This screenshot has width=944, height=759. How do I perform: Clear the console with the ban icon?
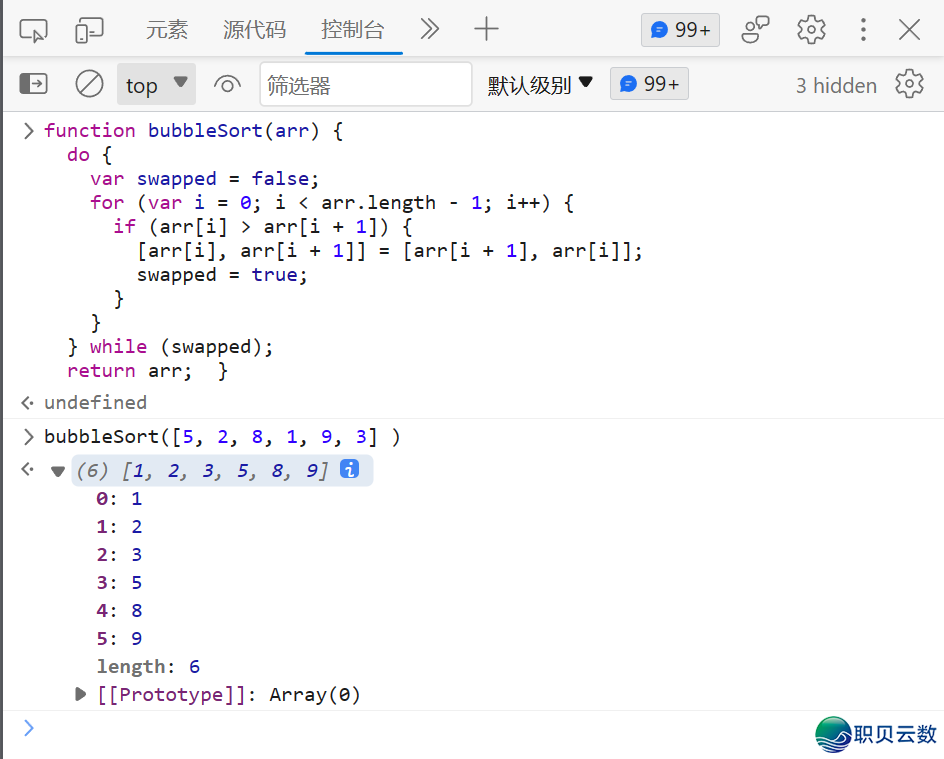[x=90, y=84]
